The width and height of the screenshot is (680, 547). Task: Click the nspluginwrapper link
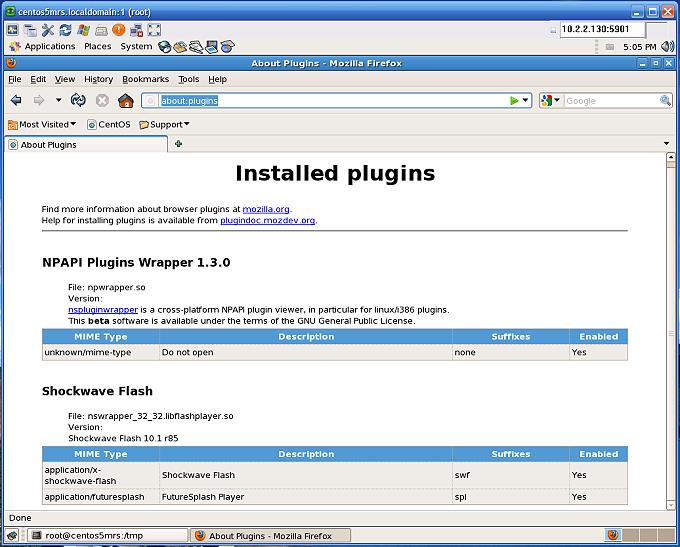pyautogui.click(x=102, y=310)
